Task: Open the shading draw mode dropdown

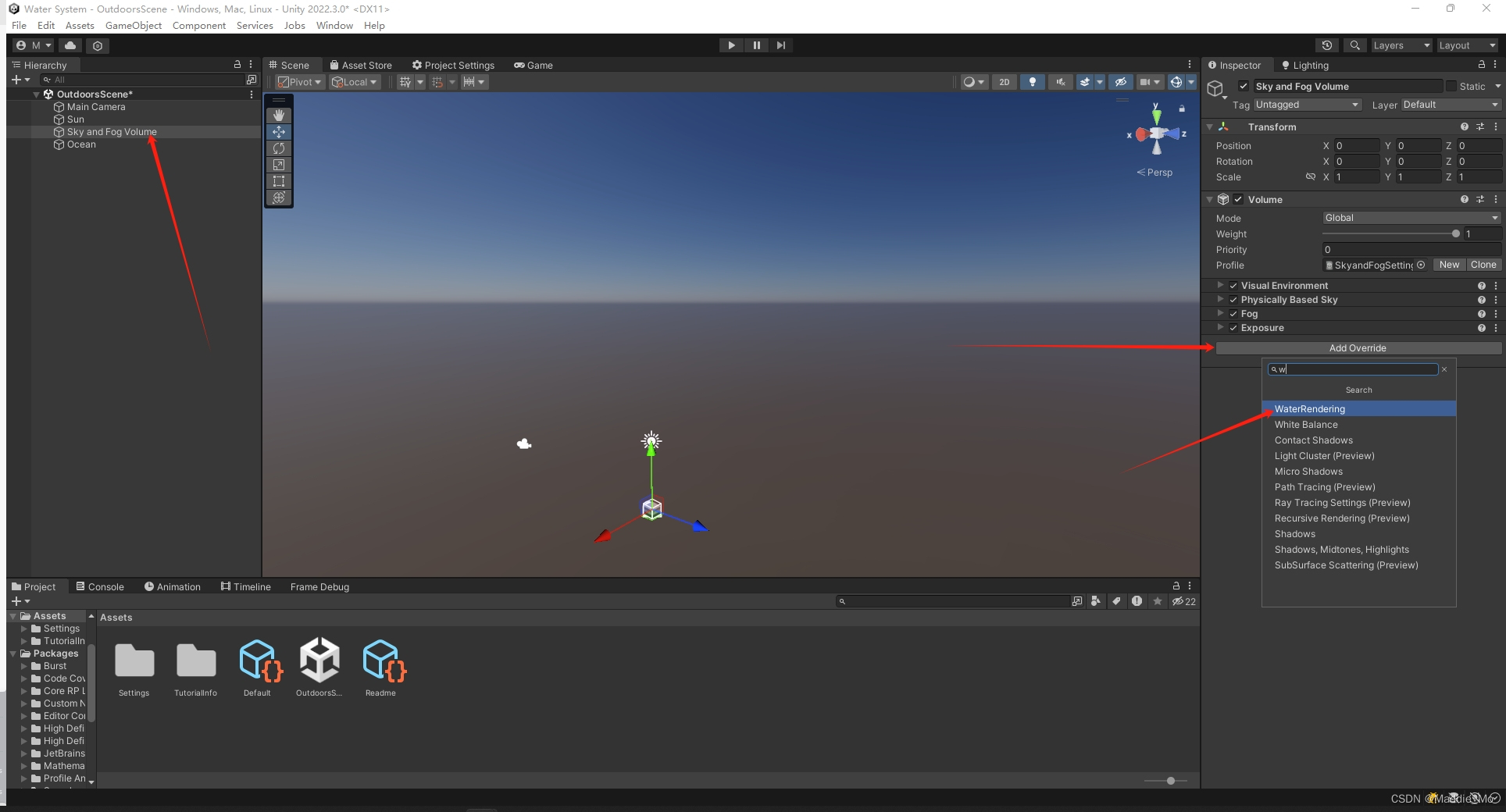Action: (973, 82)
